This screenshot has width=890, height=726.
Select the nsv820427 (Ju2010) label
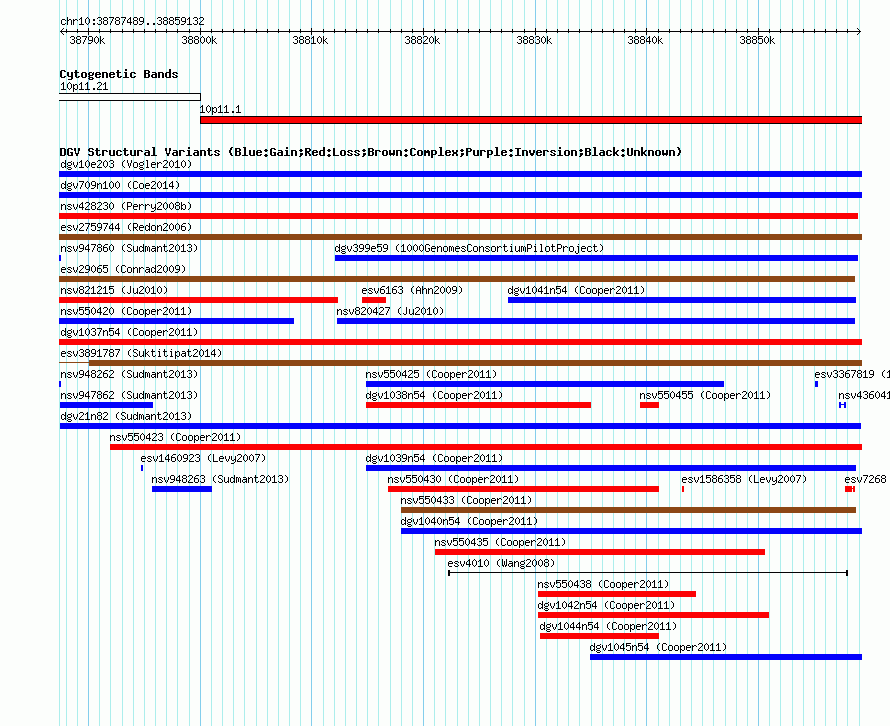(390, 311)
